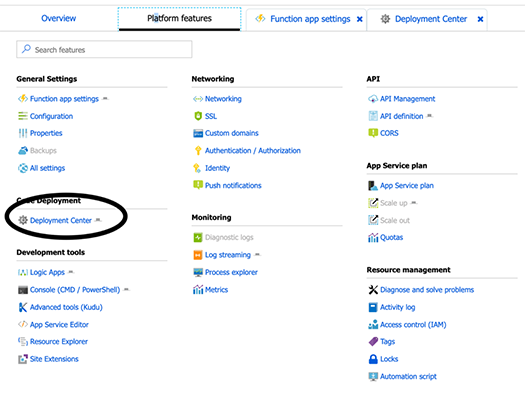
Task: Close the Deployment Center tab
Action: [480, 19]
